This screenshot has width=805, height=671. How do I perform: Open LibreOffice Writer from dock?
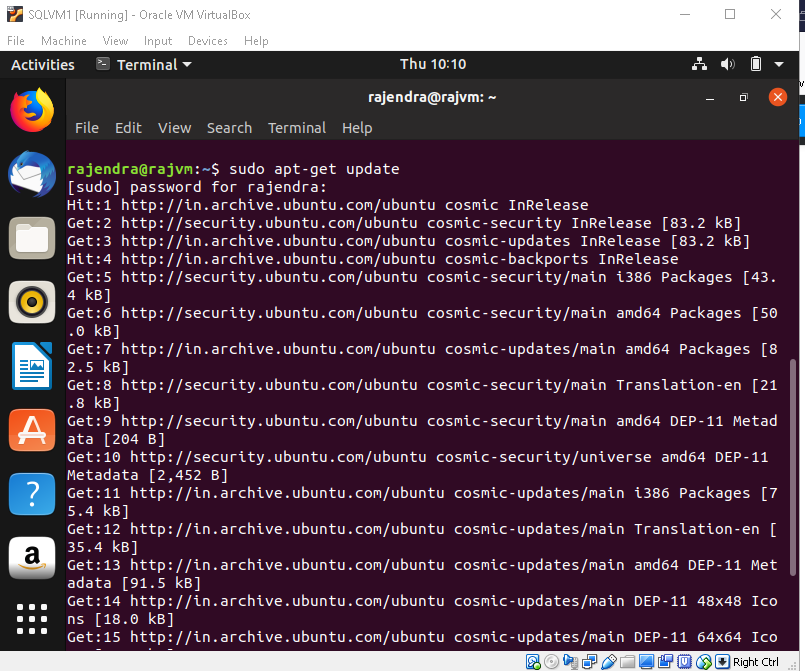pos(32,366)
